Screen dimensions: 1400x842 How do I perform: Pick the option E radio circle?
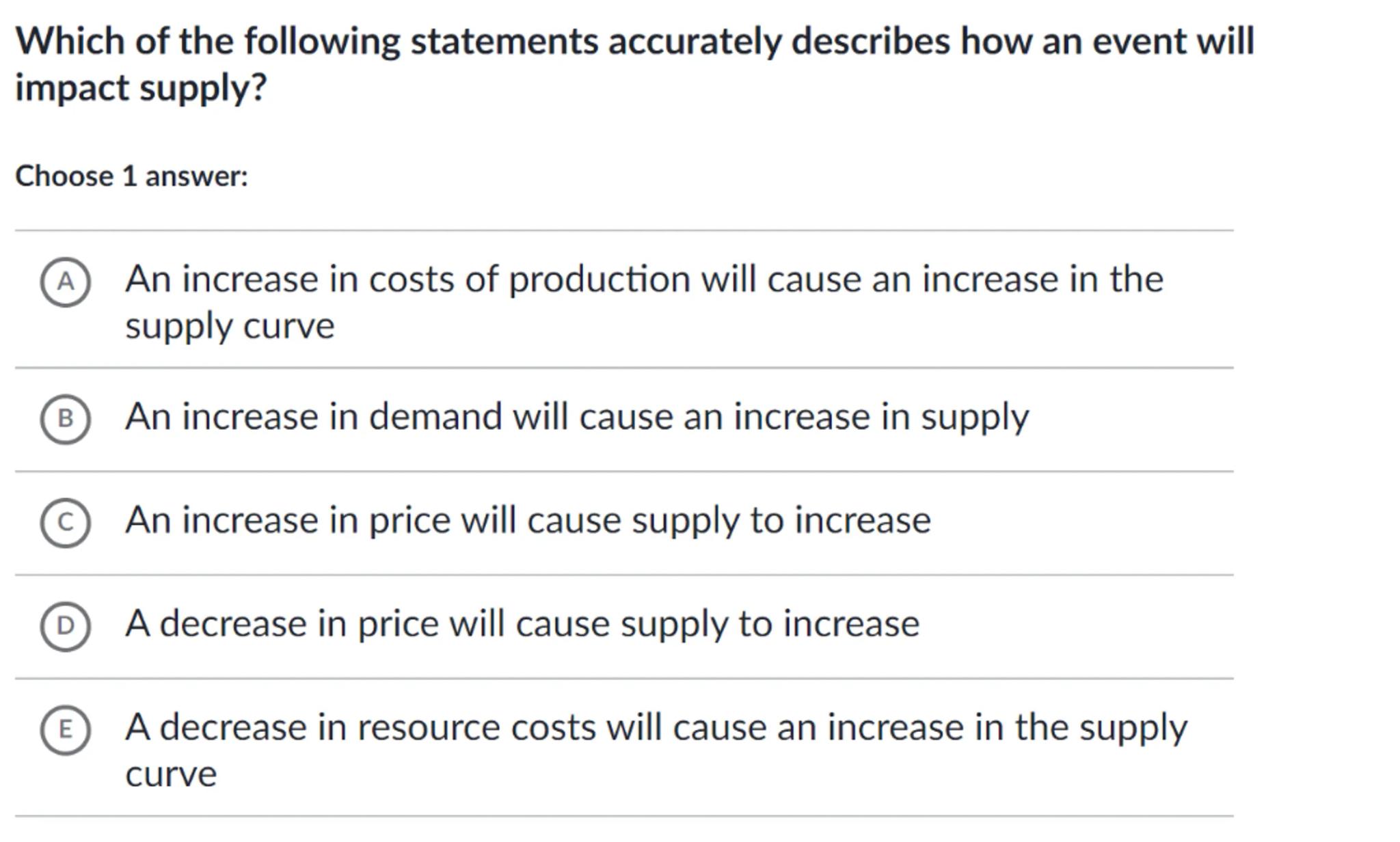pyautogui.click(x=65, y=730)
